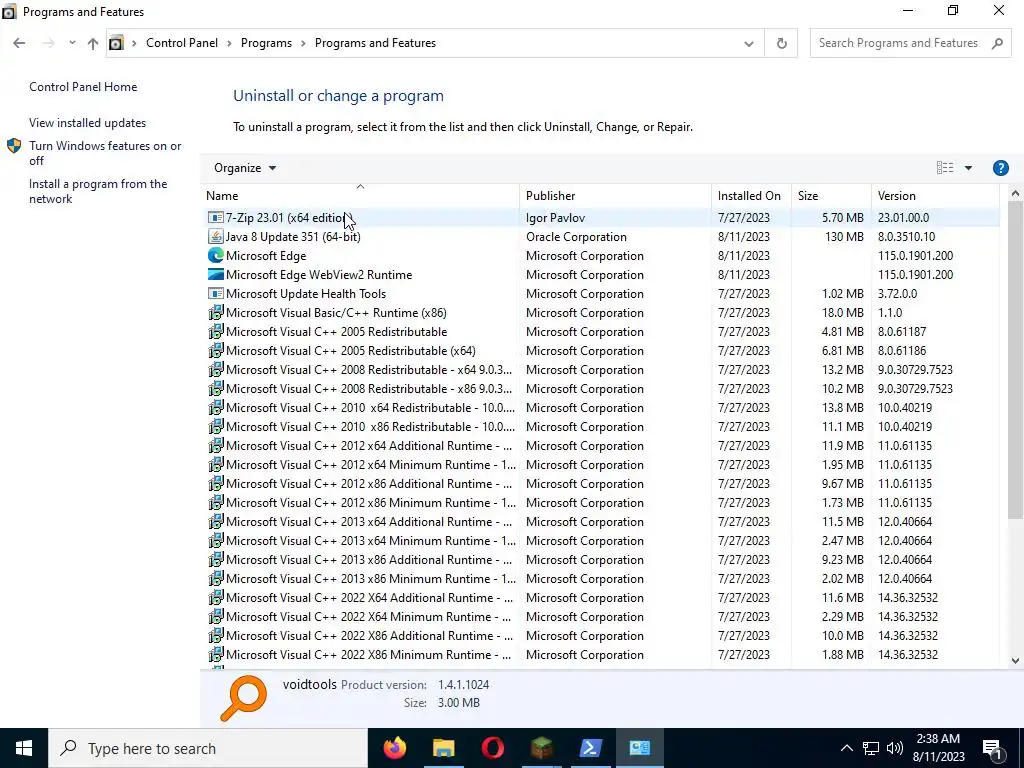Click the Visual Basic/C++ Runtime (x86) icon

[x=216, y=312]
